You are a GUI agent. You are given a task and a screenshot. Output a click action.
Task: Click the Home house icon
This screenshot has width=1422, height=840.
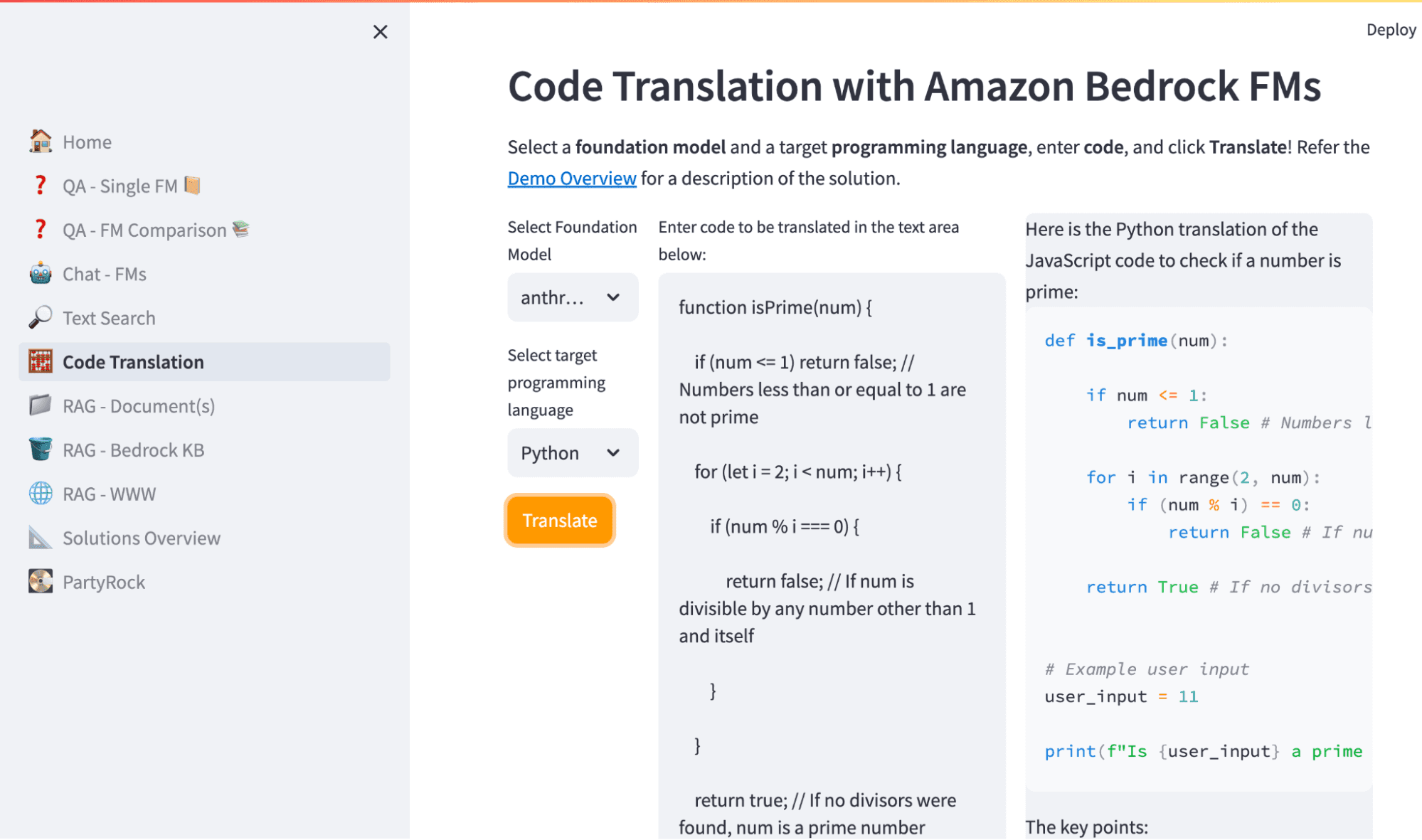41,142
